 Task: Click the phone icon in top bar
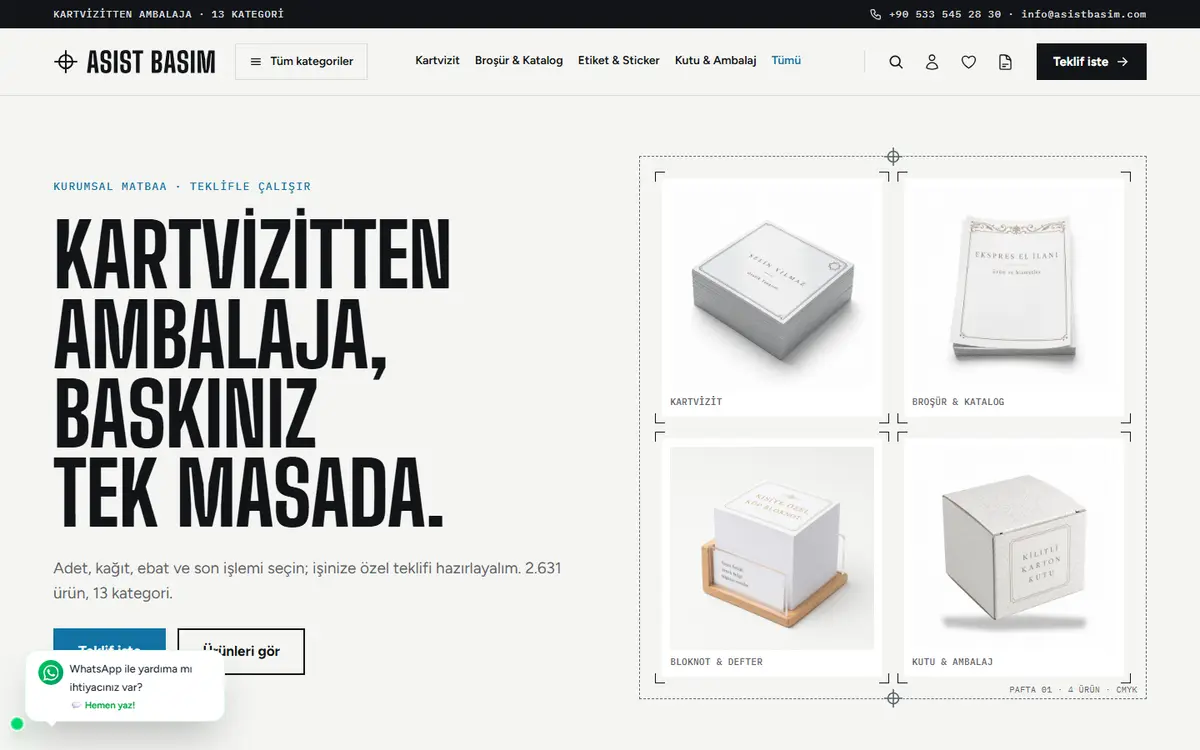[x=876, y=14]
